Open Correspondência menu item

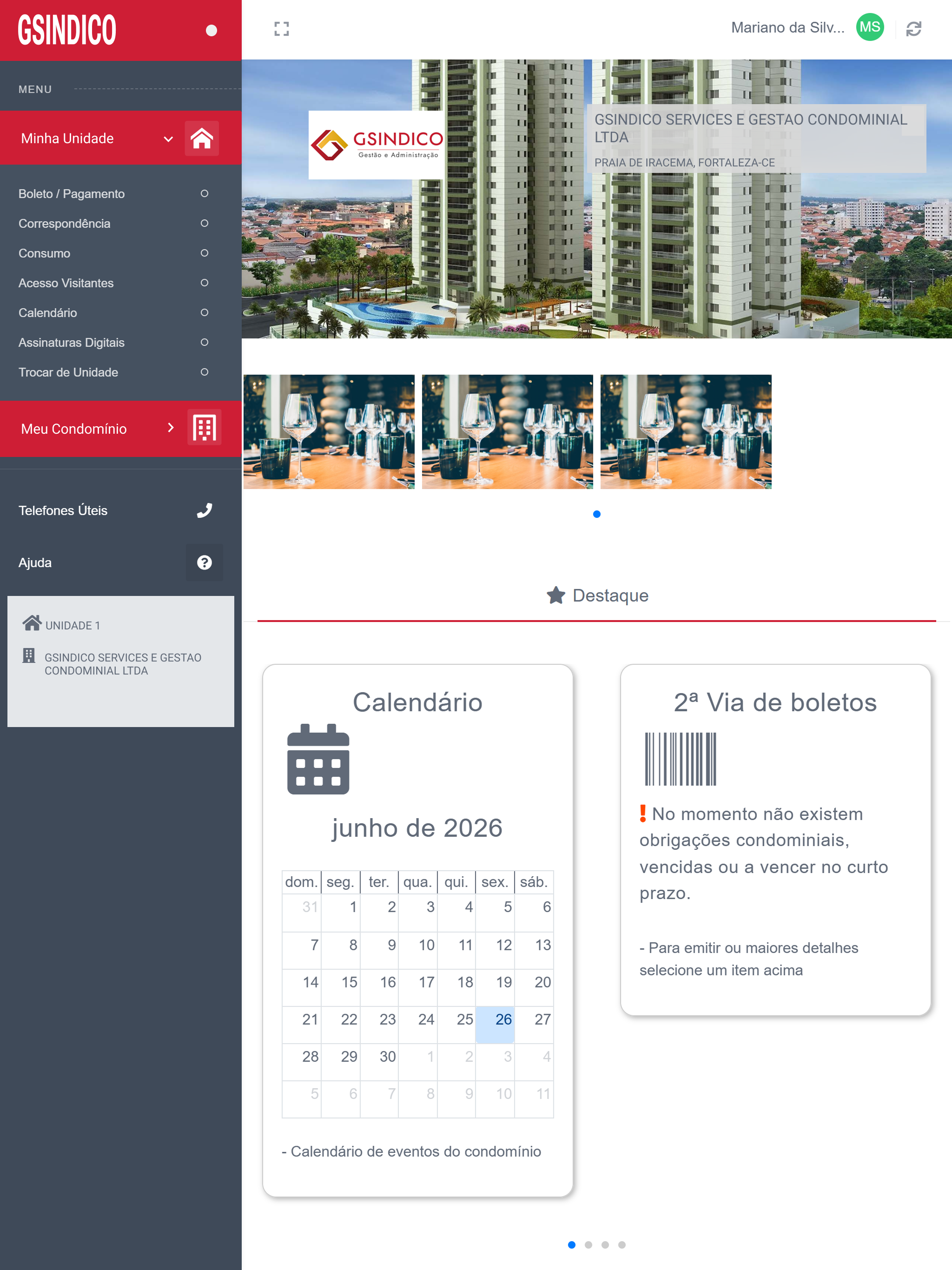pos(64,223)
